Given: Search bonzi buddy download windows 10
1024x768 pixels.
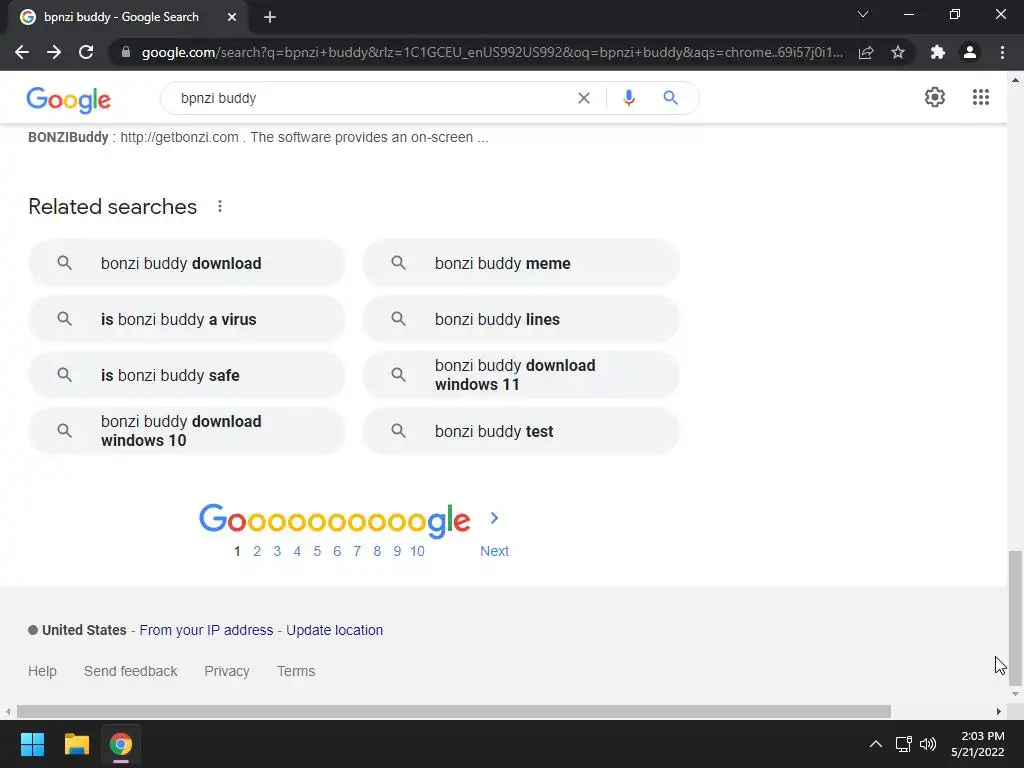Looking at the screenshot, I should tap(187, 431).
